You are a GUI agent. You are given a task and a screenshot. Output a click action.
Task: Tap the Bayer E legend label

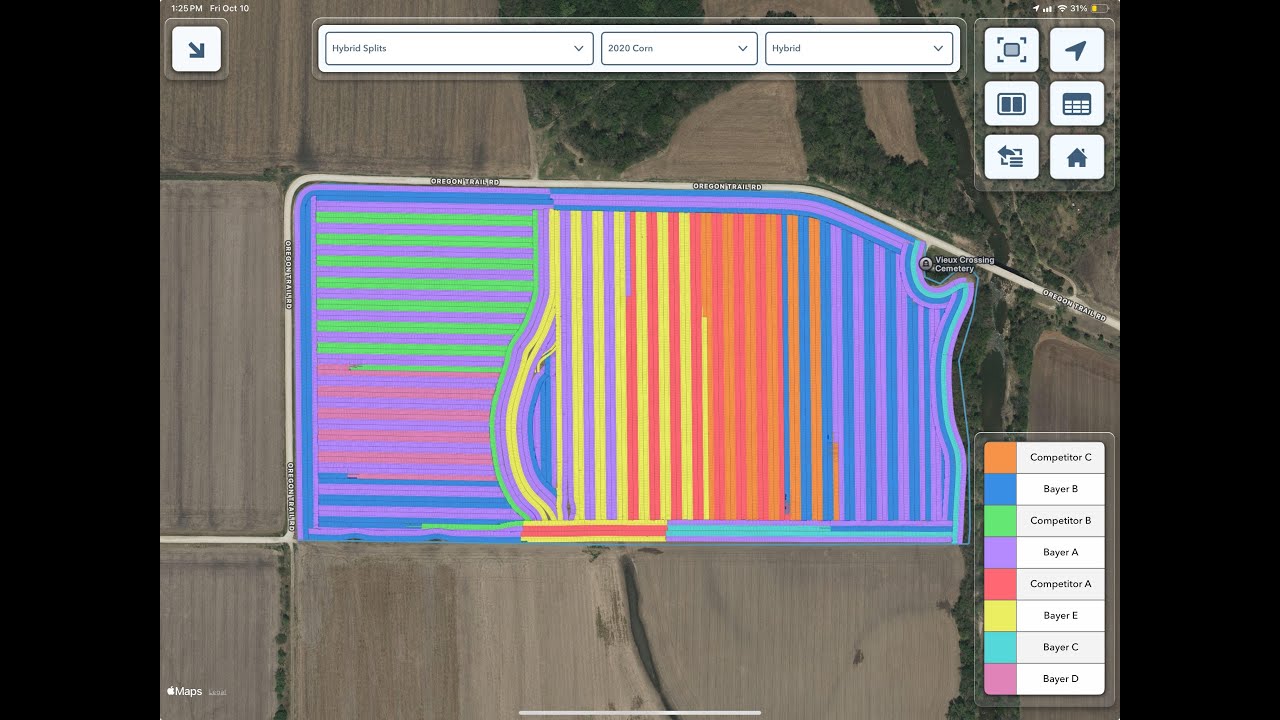(x=1060, y=615)
